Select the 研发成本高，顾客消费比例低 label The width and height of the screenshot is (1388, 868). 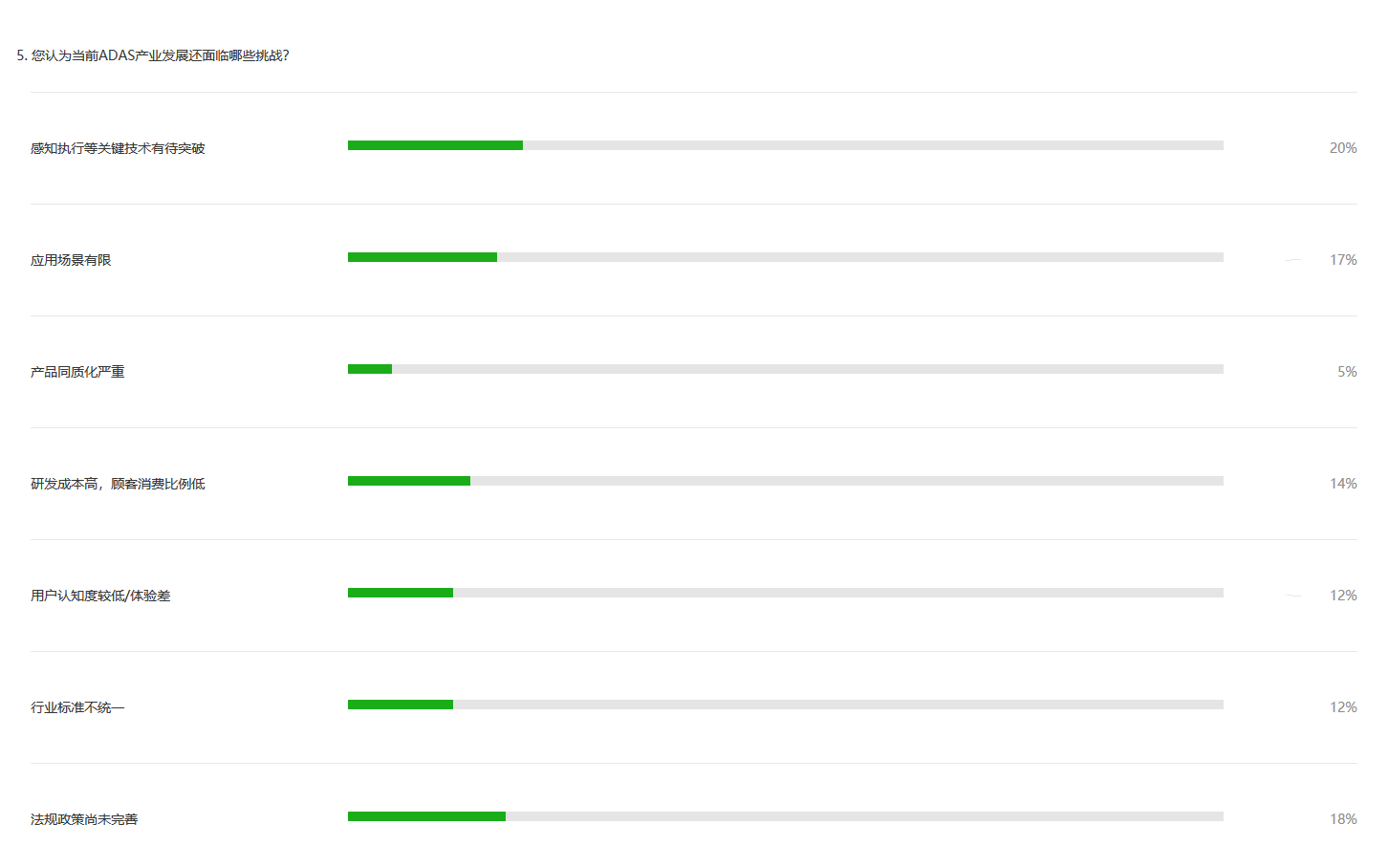(118, 484)
